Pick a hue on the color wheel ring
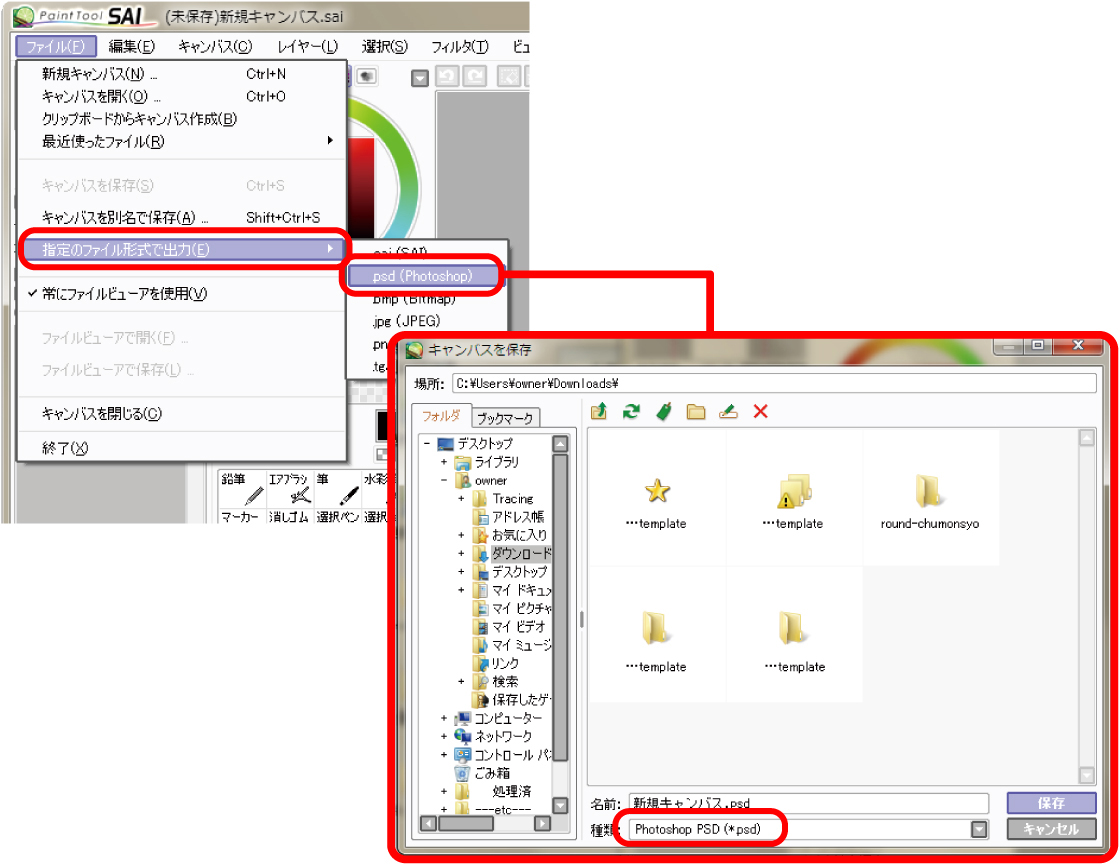This screenshot has height=864, width=1120. point(409,163)
